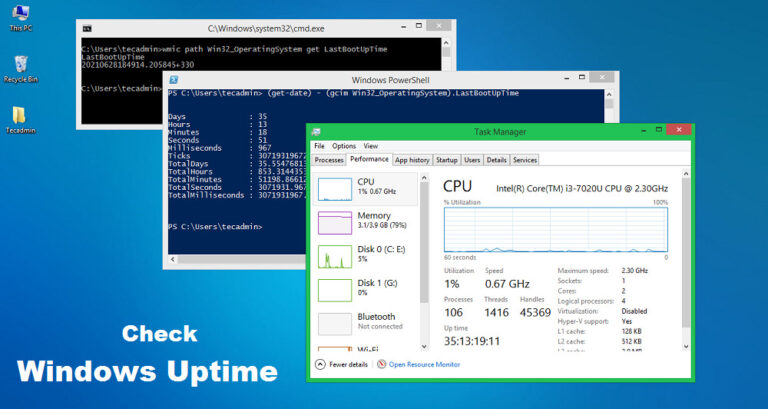Open the Options menu in Task Manager
This screenshot has width=768, height=409.
(343, 146)
